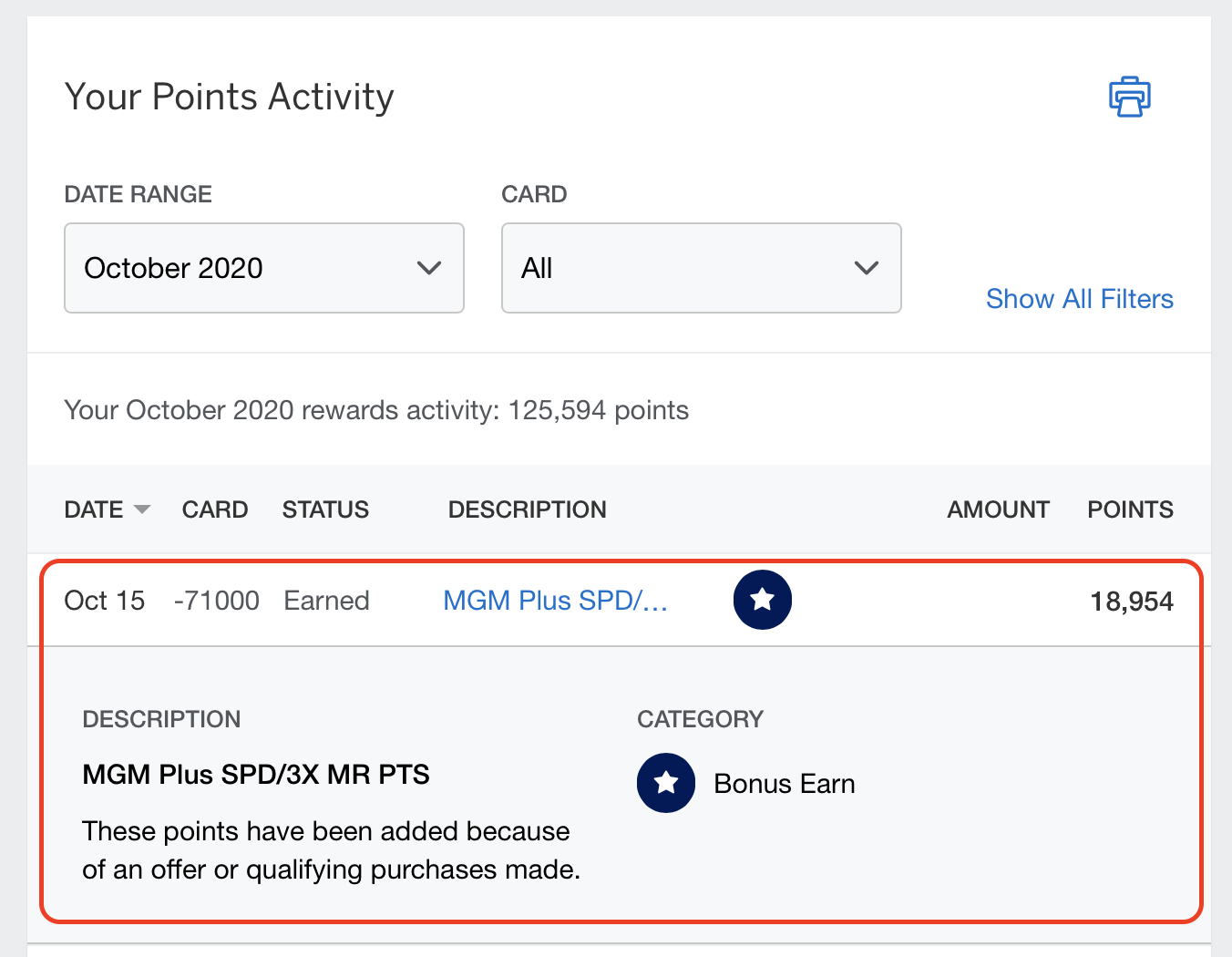
Task: Click the MGM Plus SPD/3X MR PTS detail title
Action: point(256,775)
